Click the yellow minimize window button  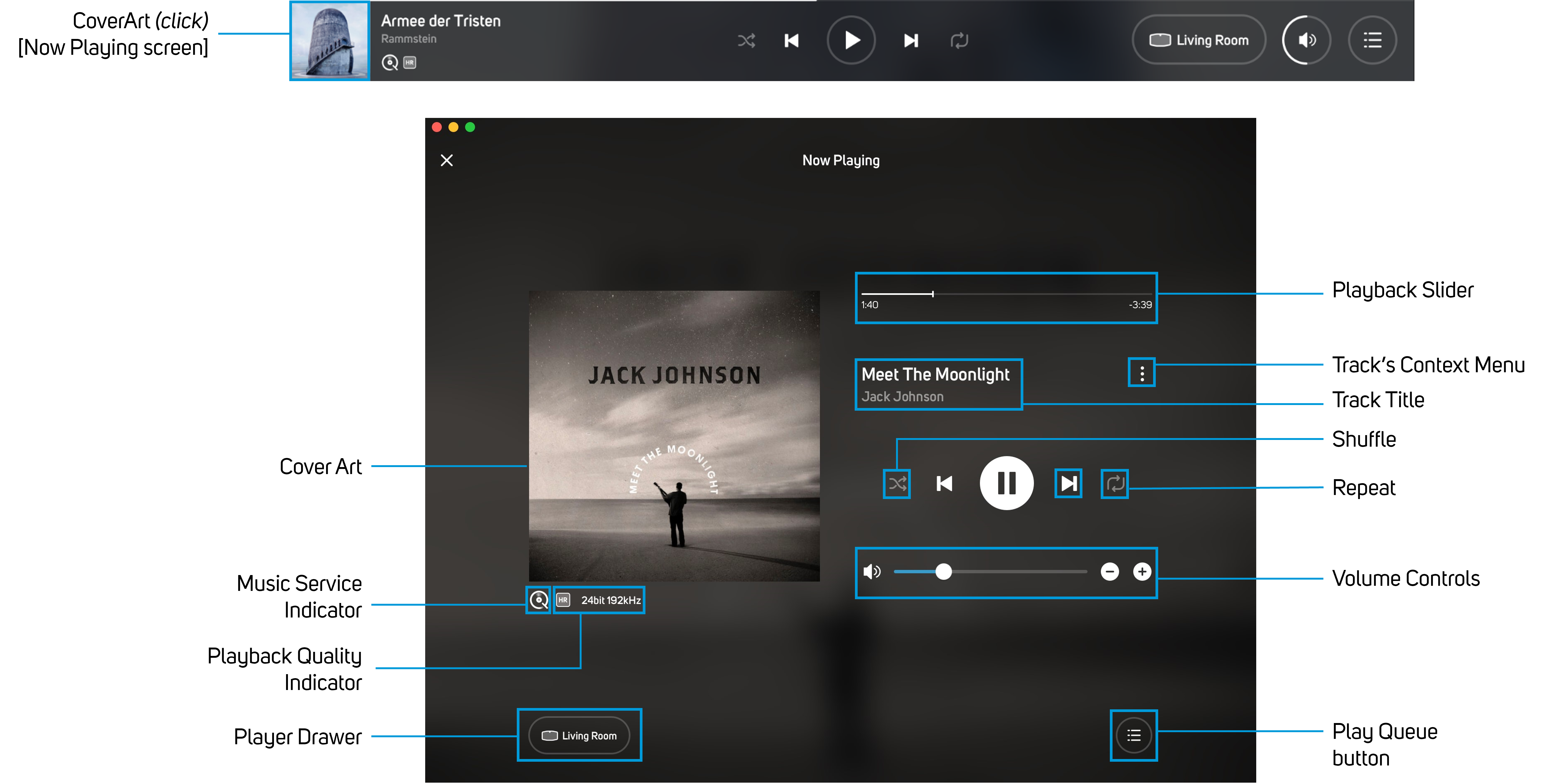(x=453, y=127)
